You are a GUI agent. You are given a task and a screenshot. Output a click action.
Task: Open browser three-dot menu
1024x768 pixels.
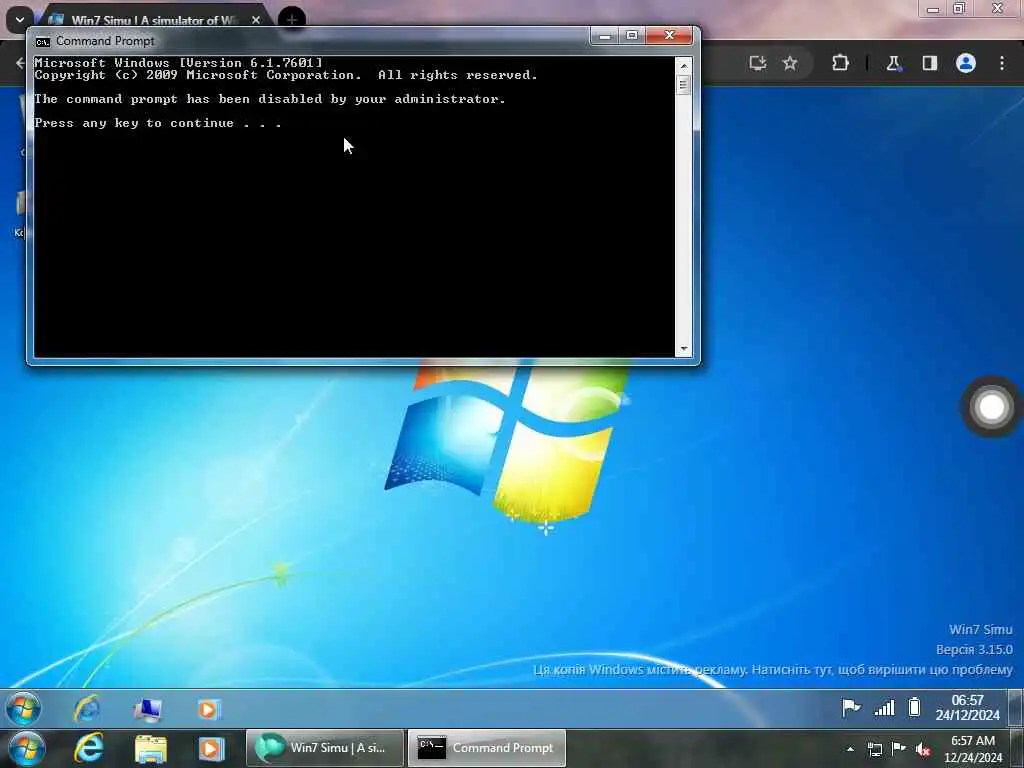tap(1002, 63)
